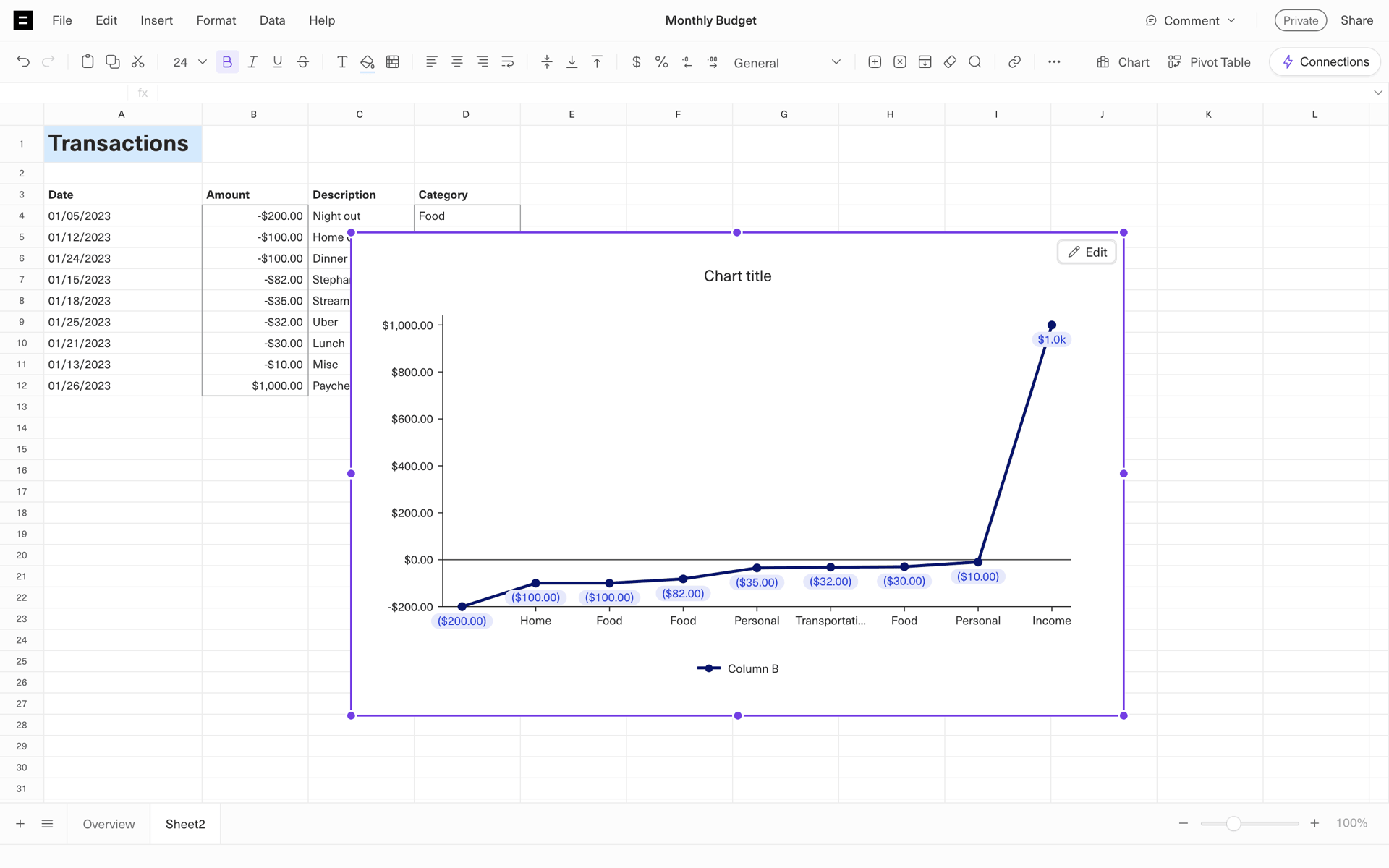Click the delete cells x icon
Screen dimensions: 1389x868
tap(900, 62)
